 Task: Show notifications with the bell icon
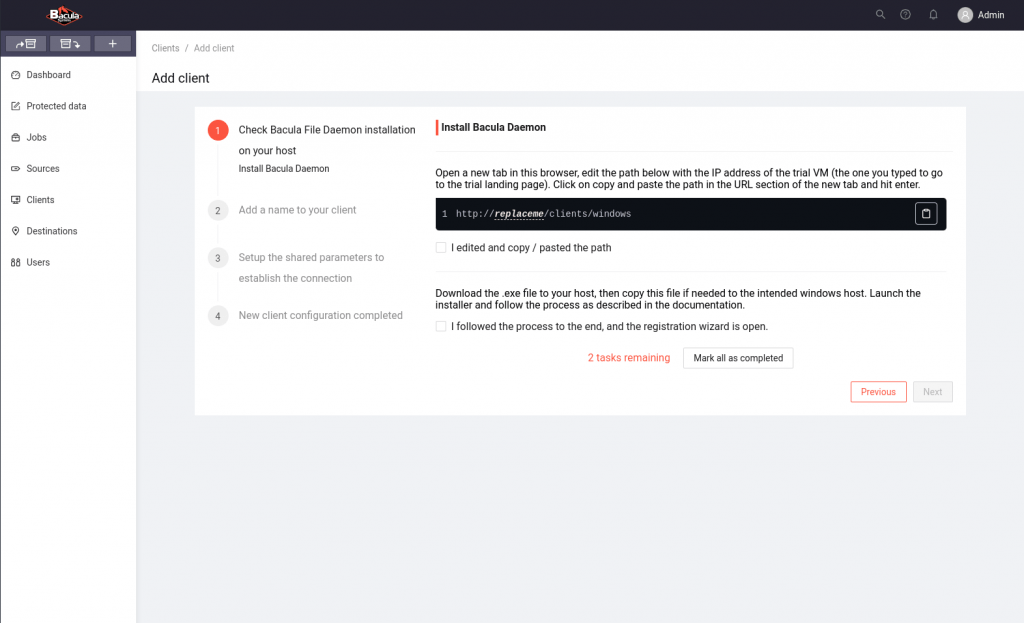(x=933, y=15)
